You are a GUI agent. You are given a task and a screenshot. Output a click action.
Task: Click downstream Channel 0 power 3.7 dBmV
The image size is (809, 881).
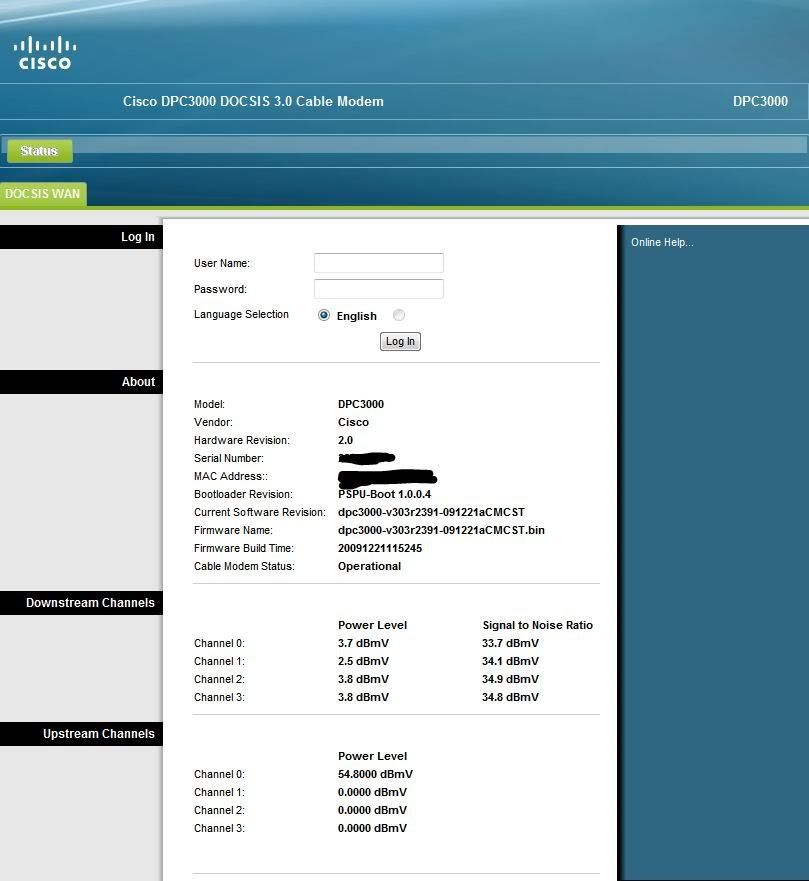point(363,643)
